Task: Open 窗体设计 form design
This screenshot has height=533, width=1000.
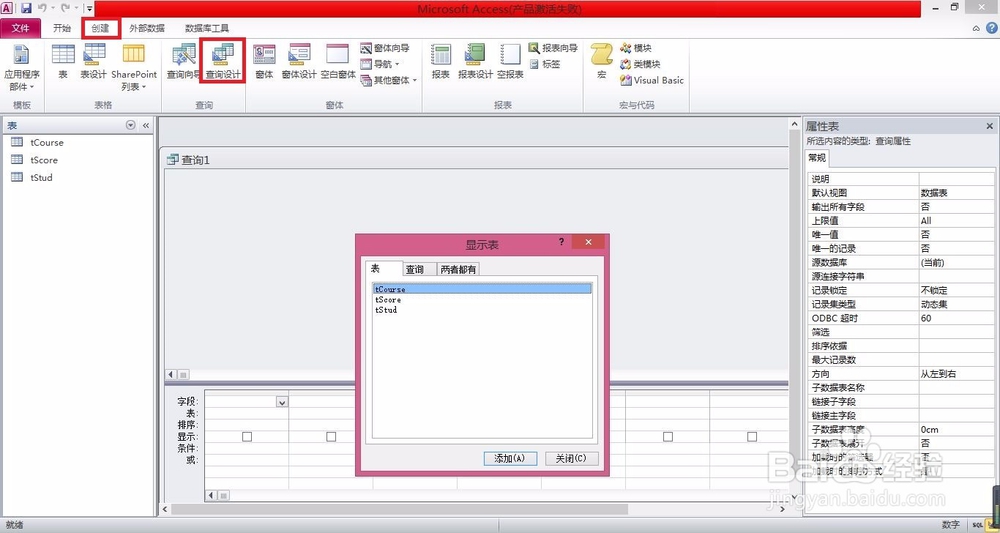Action: (x=299, y=62)
